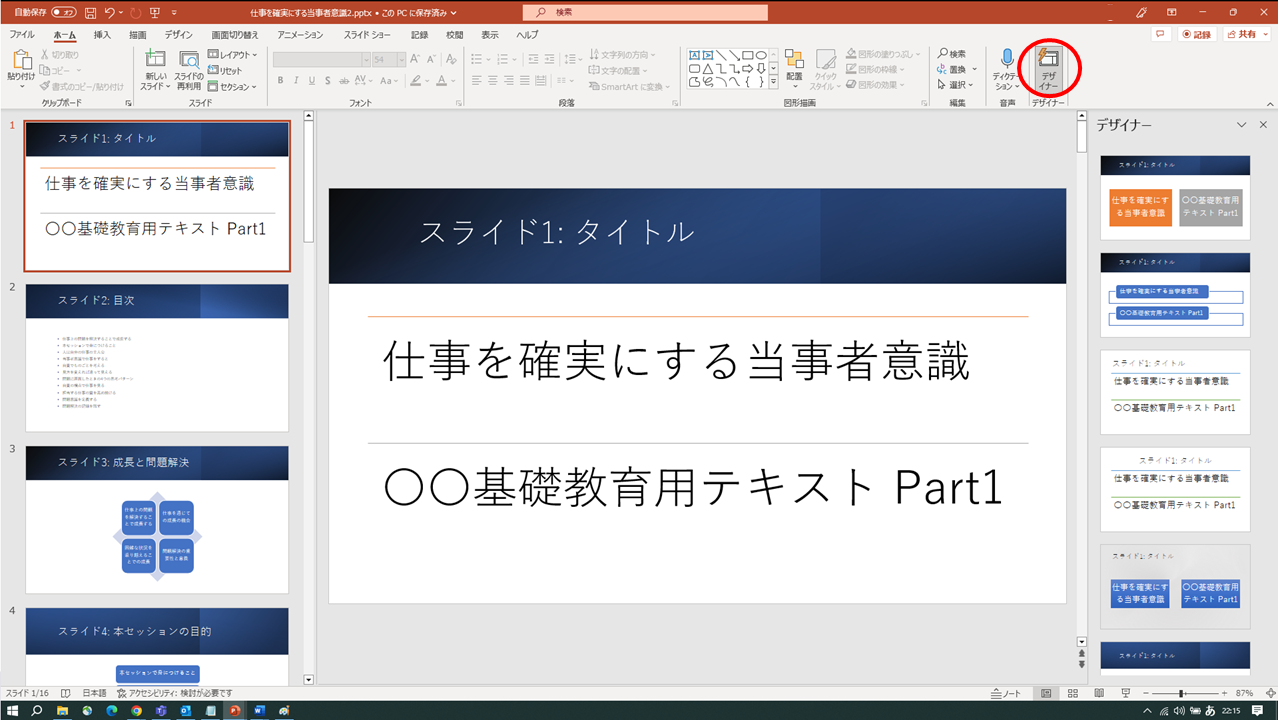Viewport: 1280px width, 720px height.
Task: Click language indicator 日本語 in status bar
Action: click(94, 693)
